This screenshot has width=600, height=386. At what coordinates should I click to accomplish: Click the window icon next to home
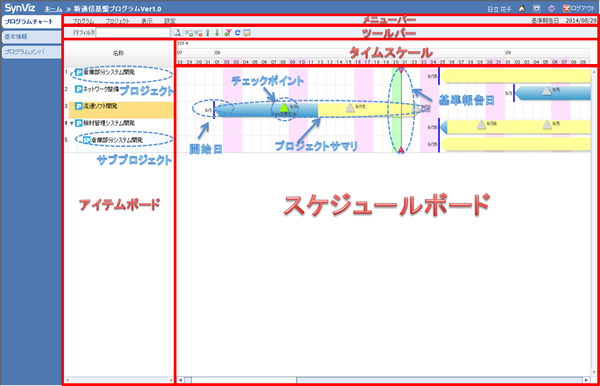[x=536, y=8]
